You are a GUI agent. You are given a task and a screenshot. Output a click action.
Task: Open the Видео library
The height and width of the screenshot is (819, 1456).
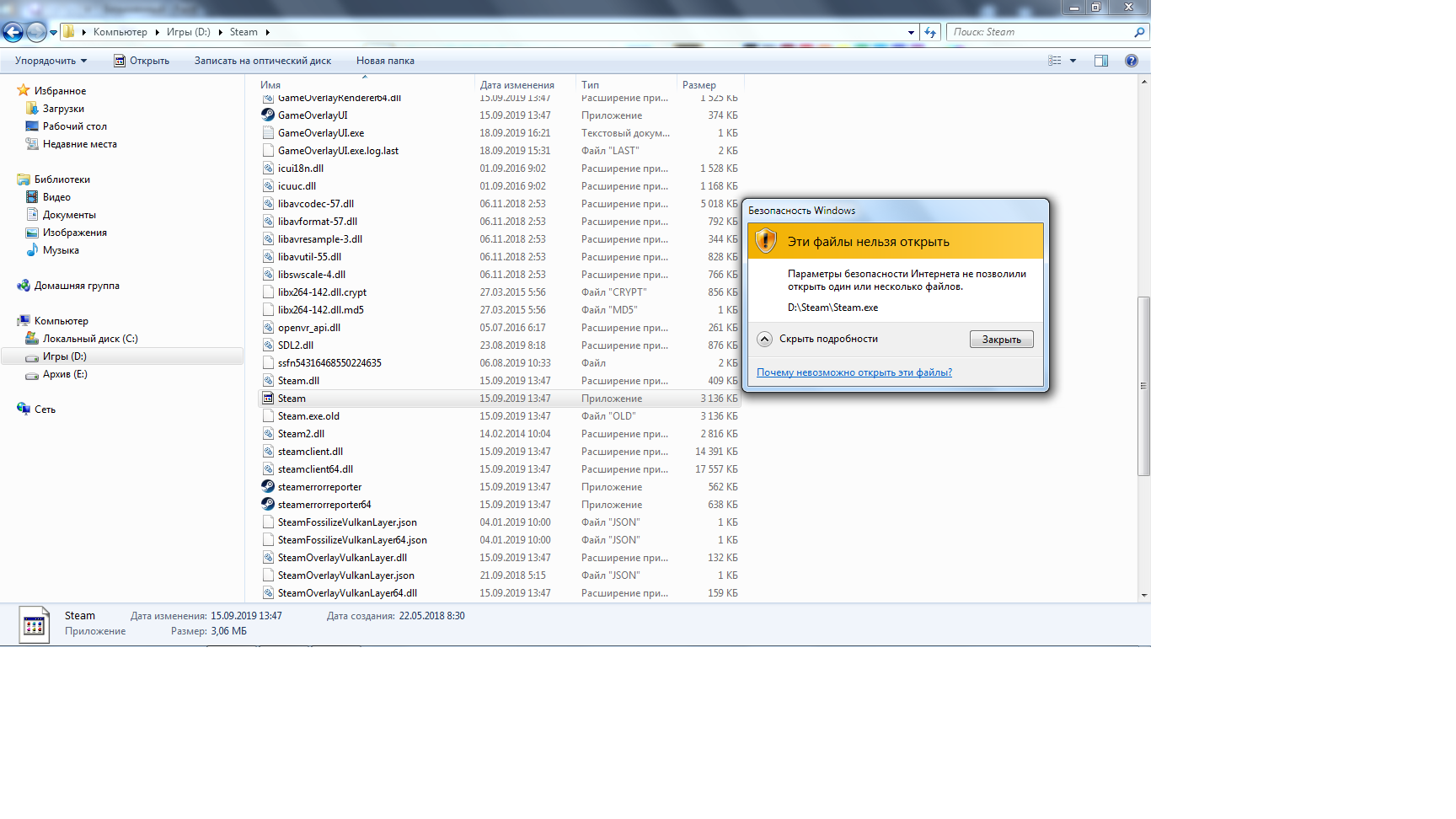(56, 197)
